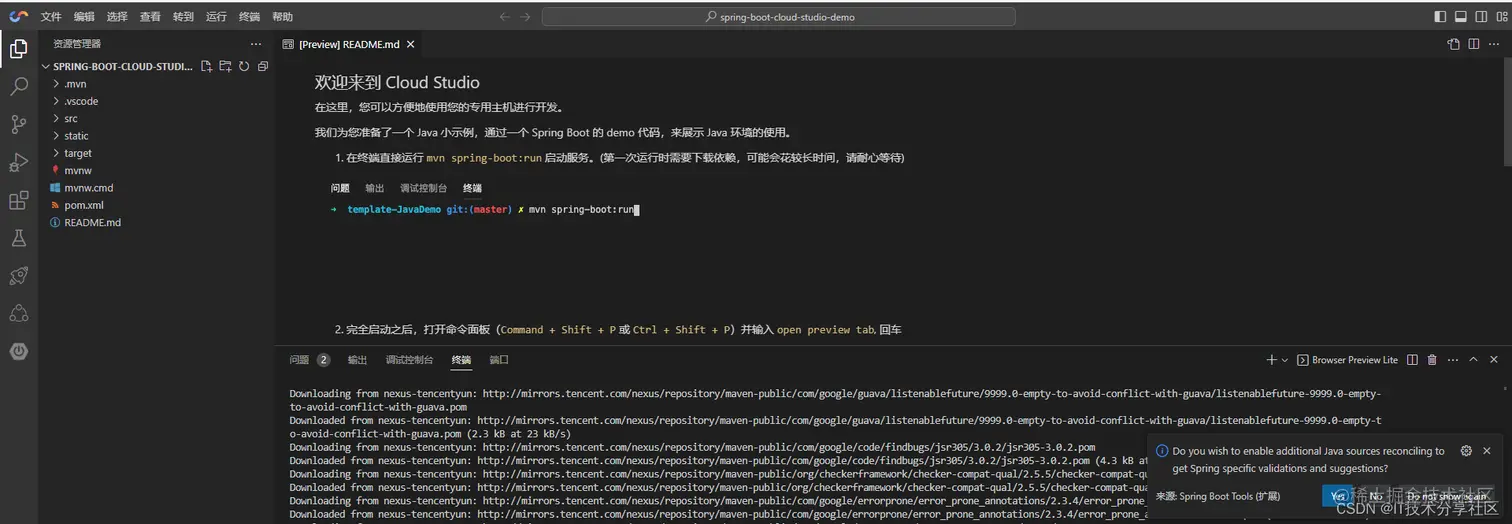Click No in Spring Boot notification
Image resolution: width=1512 pixels, height=524 pixels.
pyautogui.click(x=1376, y=496)
